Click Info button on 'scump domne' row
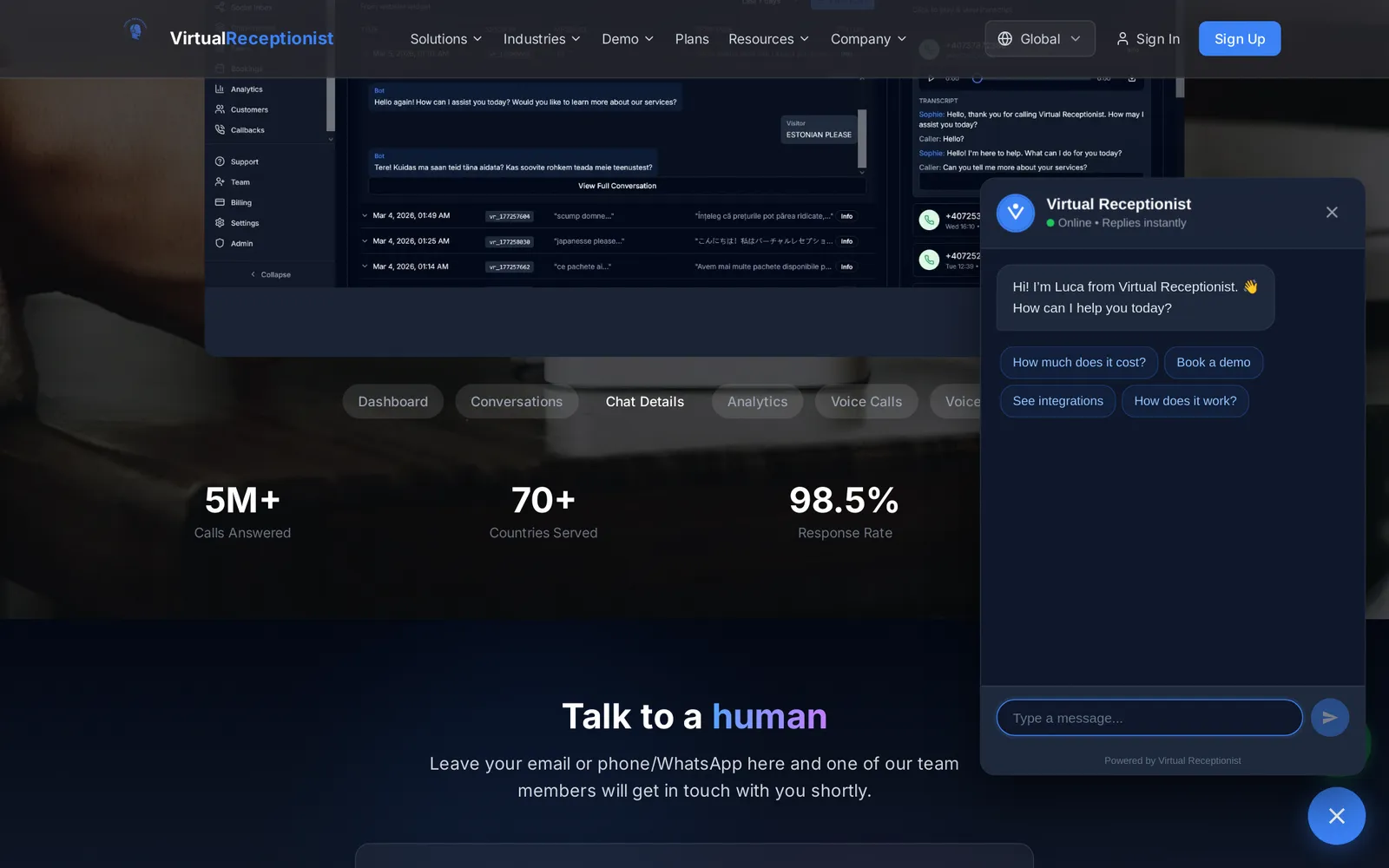Viewport: 1389px width, 868px height. click(x=846, y=216)
